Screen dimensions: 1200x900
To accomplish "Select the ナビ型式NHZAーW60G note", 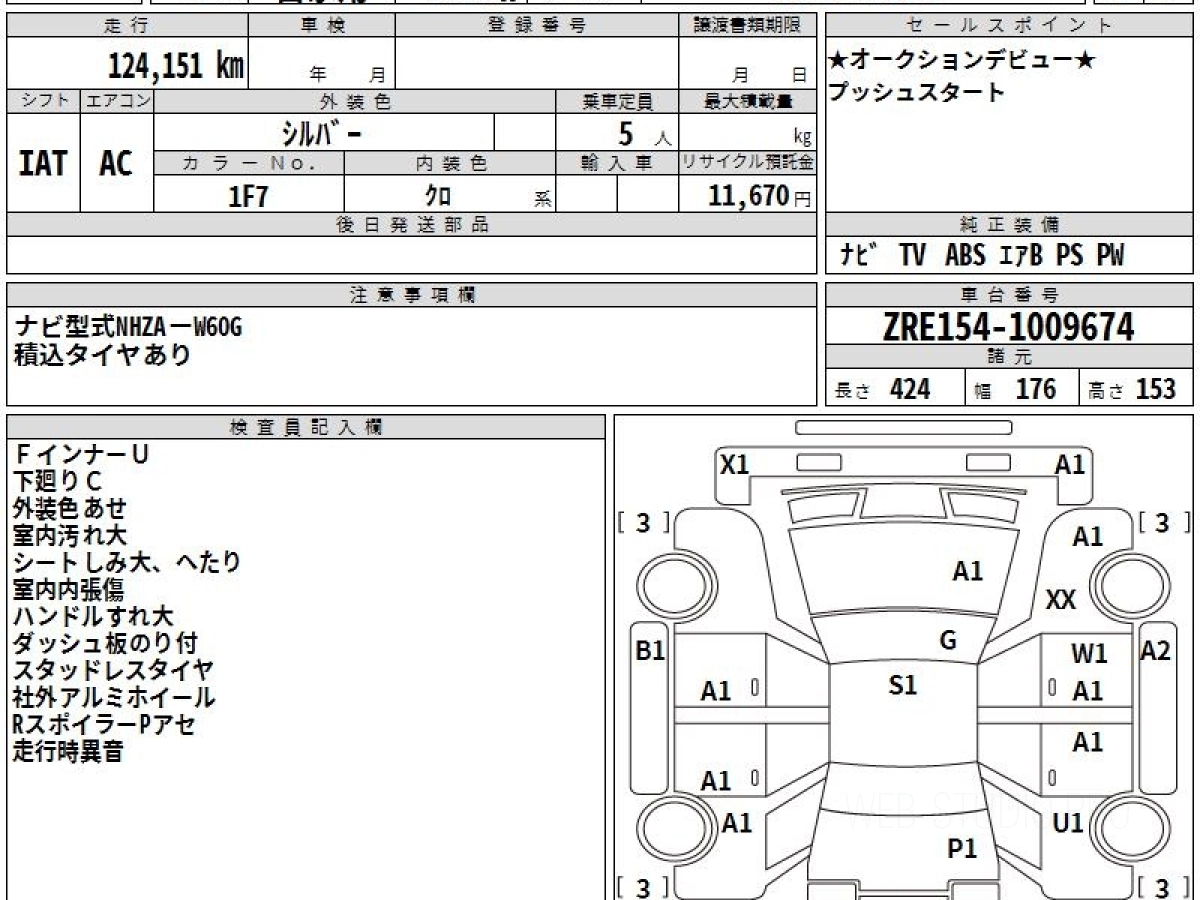I will click(x=128, y=327).
